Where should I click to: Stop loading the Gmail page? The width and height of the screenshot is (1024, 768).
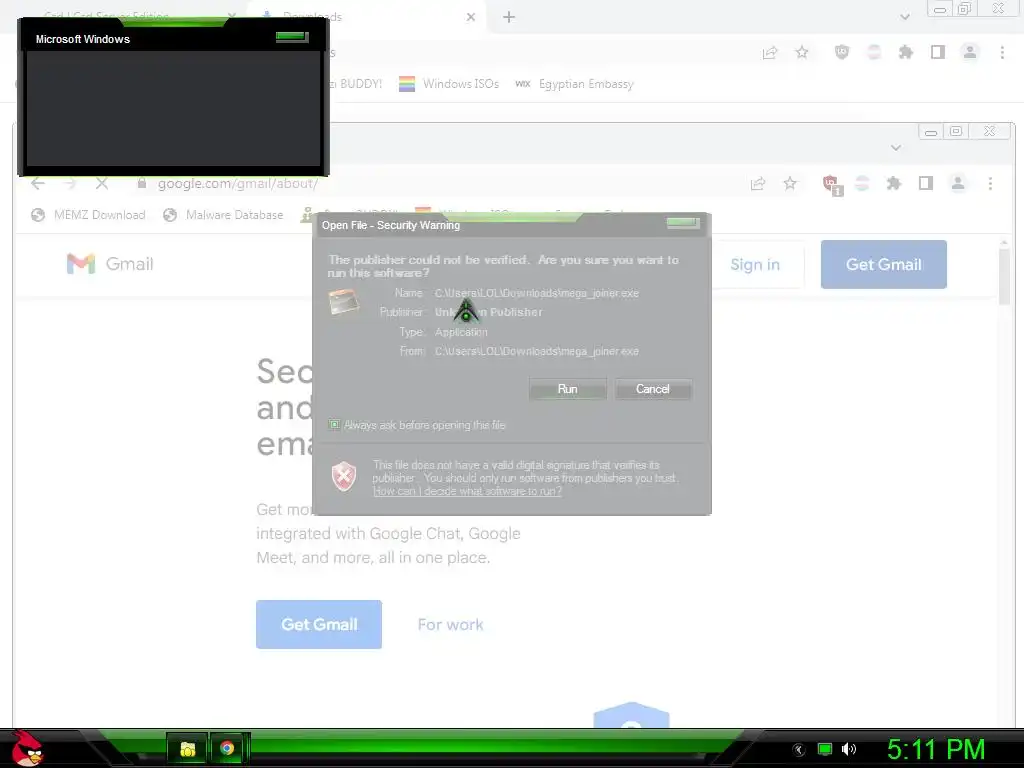tap(102, 184)
